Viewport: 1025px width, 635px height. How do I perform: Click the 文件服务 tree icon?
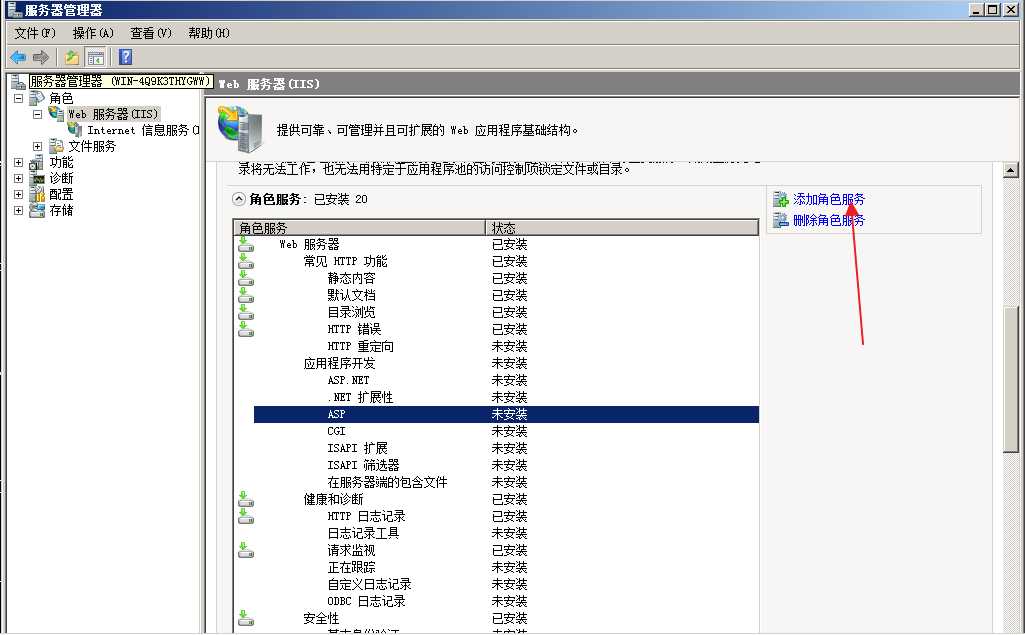56,146
